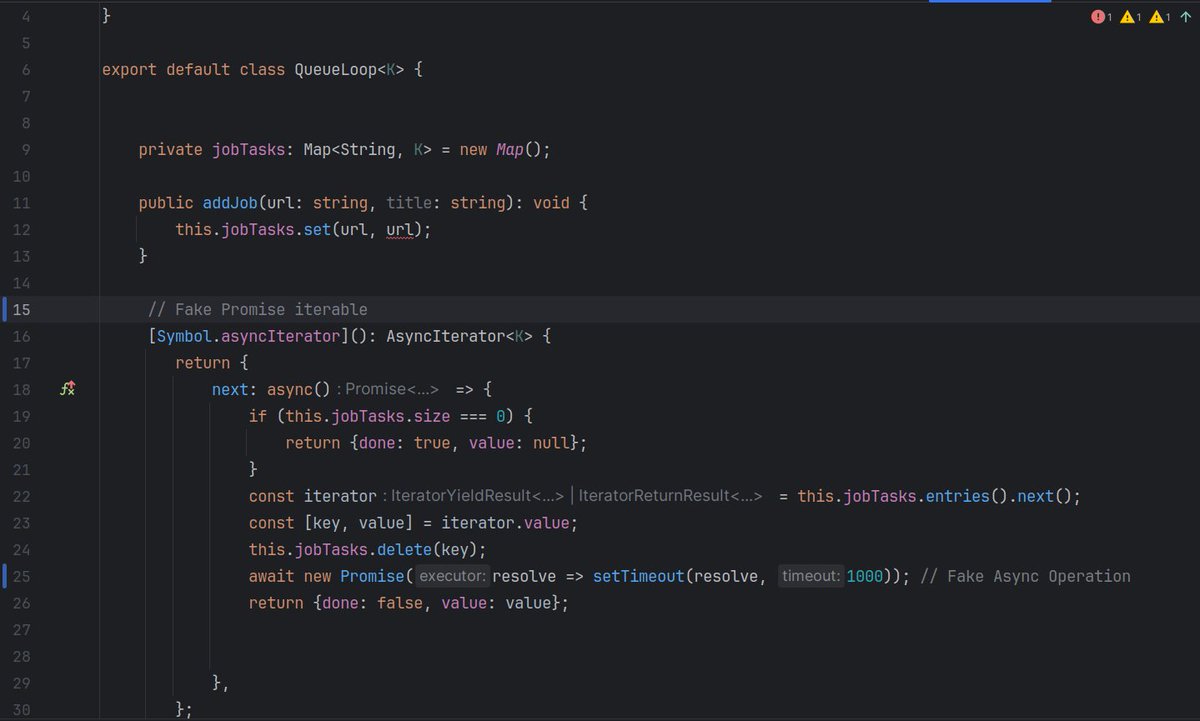This screenshot has width=1200, height=721.
Task: Click the 'await' keyword on line 25
Action: tap(272, 576)
